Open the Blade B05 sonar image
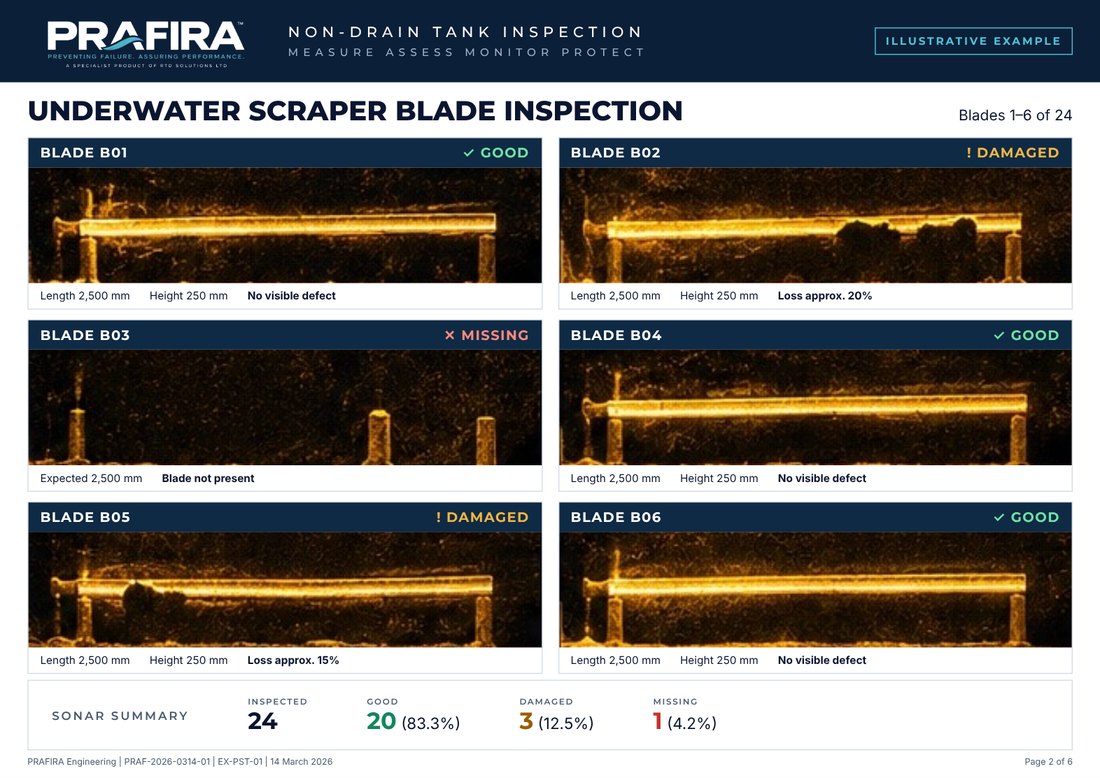This screenshot has width=1100, height=778. tap(285, 589)
